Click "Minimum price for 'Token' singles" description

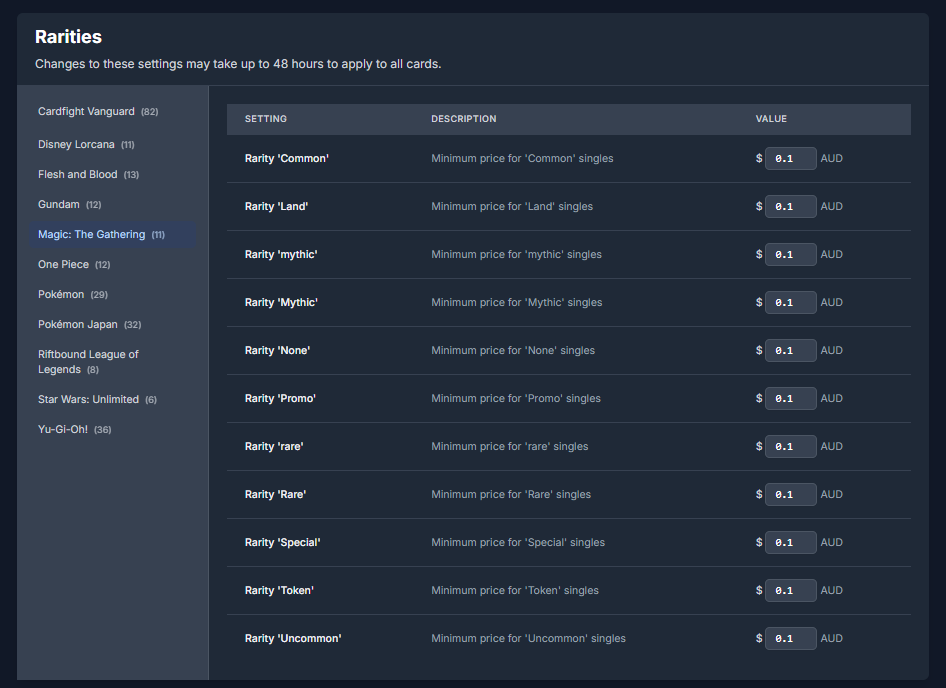(x=515, y=590)
